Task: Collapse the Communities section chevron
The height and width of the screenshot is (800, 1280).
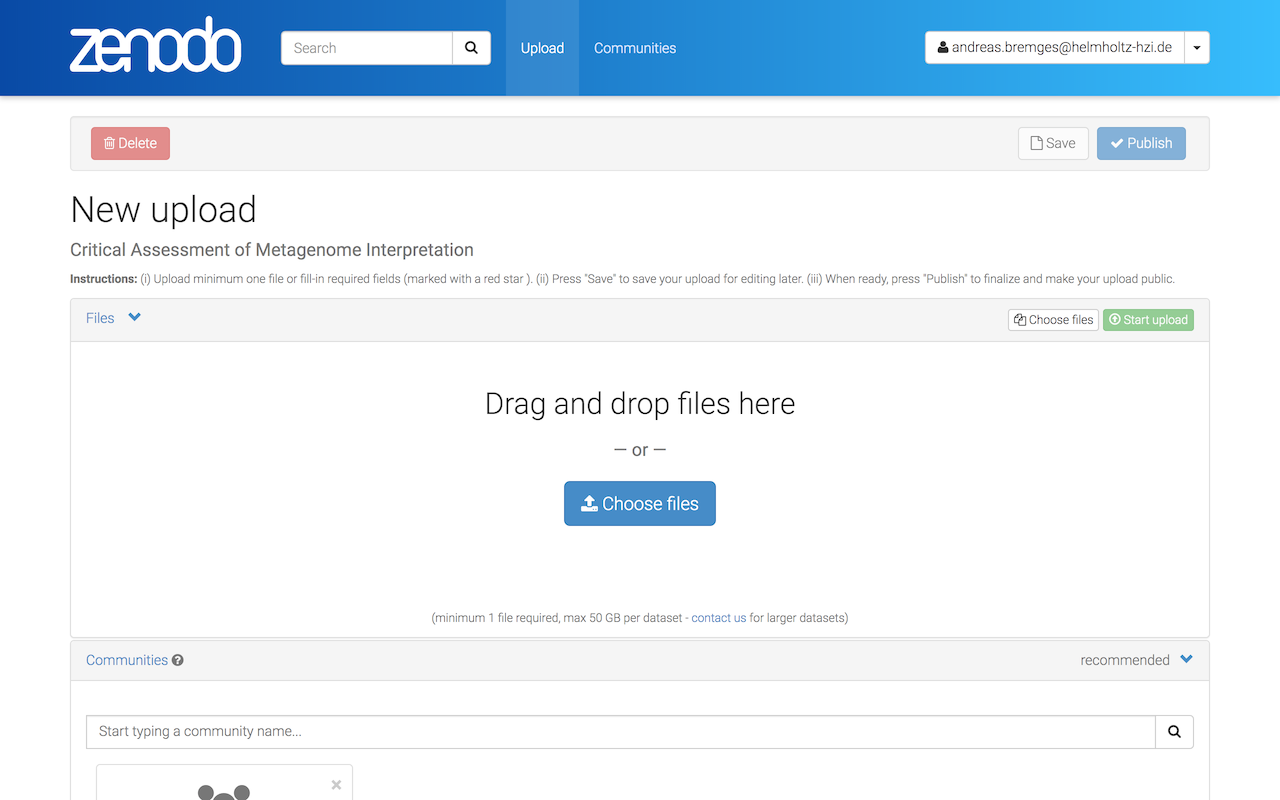Action: (x=1186, y=659)
